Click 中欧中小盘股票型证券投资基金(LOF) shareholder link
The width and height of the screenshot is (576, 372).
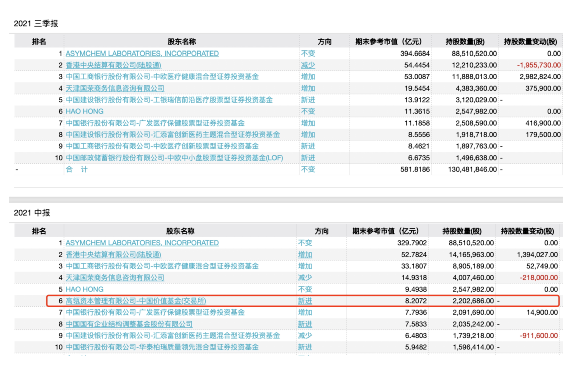174,158
